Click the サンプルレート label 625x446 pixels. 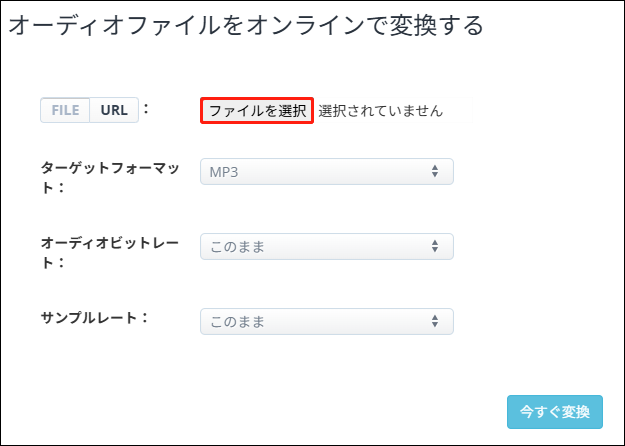pyautogui.click(x=94, y=317)
